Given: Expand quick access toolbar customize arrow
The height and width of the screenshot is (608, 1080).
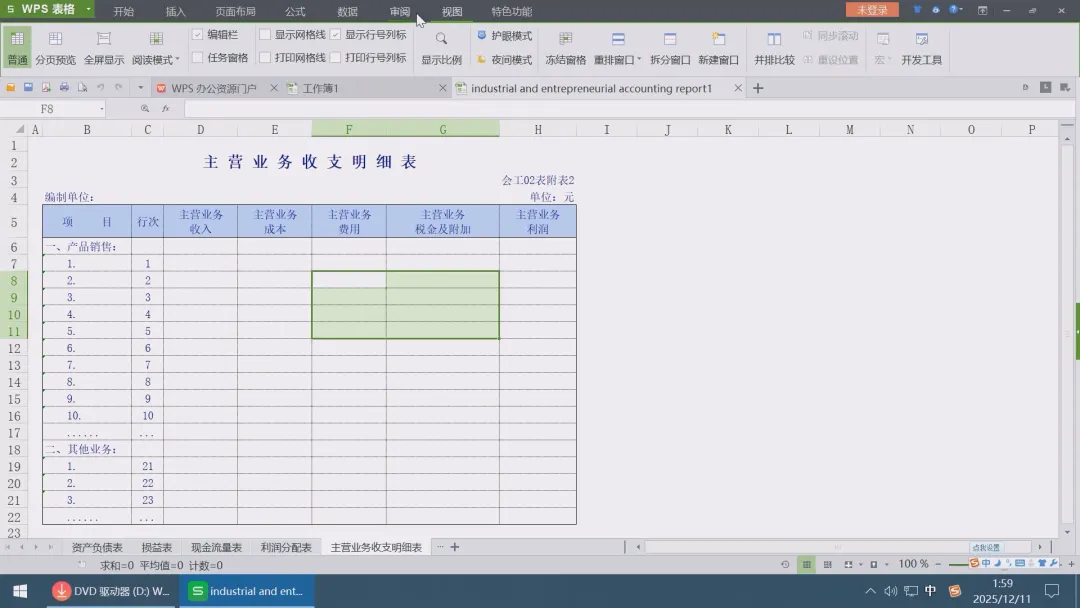Looking at the screenshot, I should click(x=141, y=87).
